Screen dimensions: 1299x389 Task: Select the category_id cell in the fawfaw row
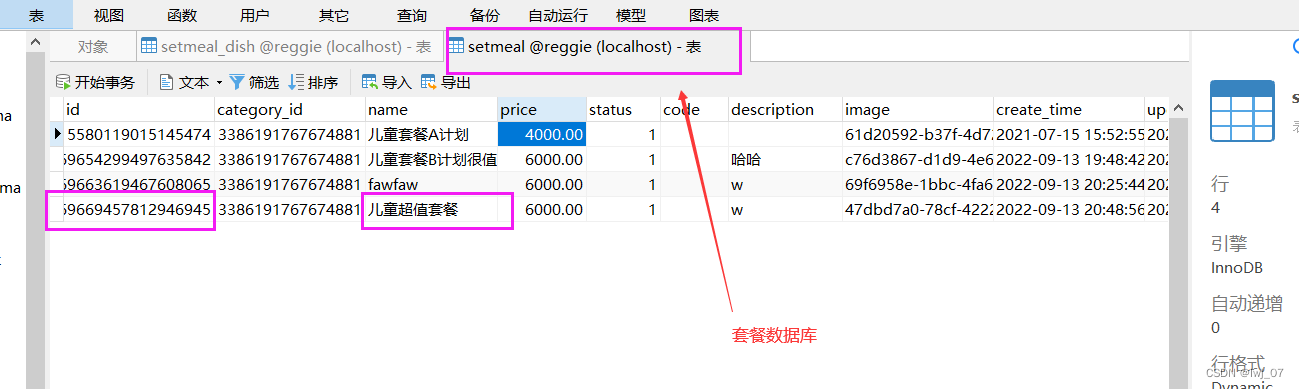(289, 184)
